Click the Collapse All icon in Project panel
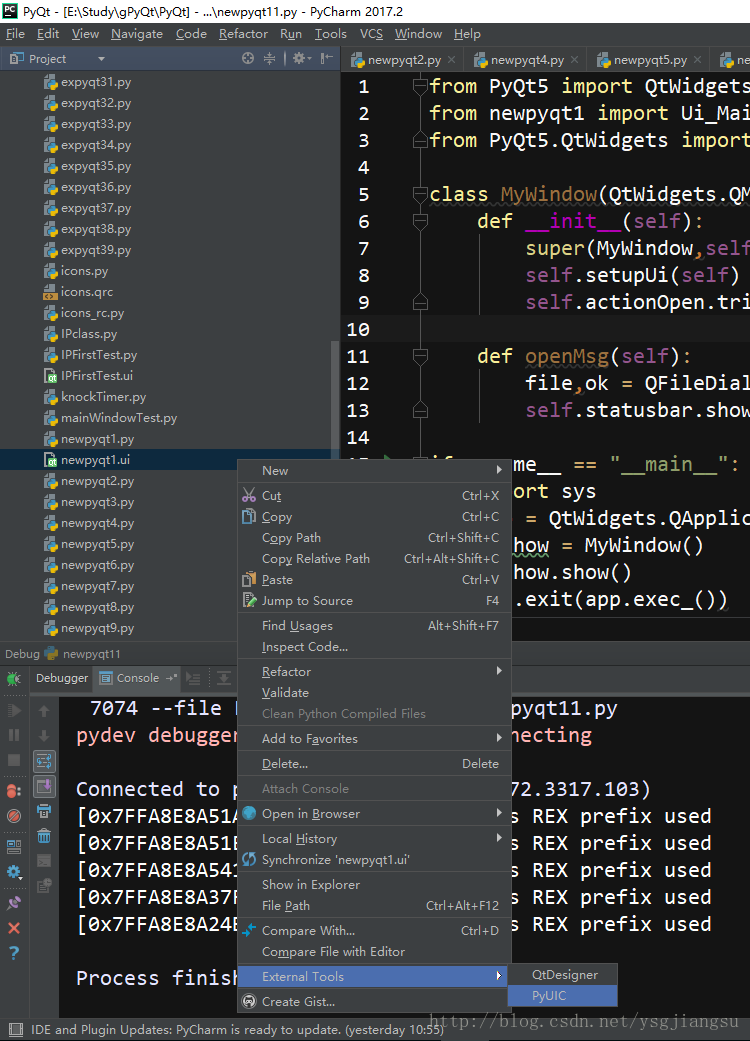The width and height of the screenshot is (750, 1041). (269, 58)
